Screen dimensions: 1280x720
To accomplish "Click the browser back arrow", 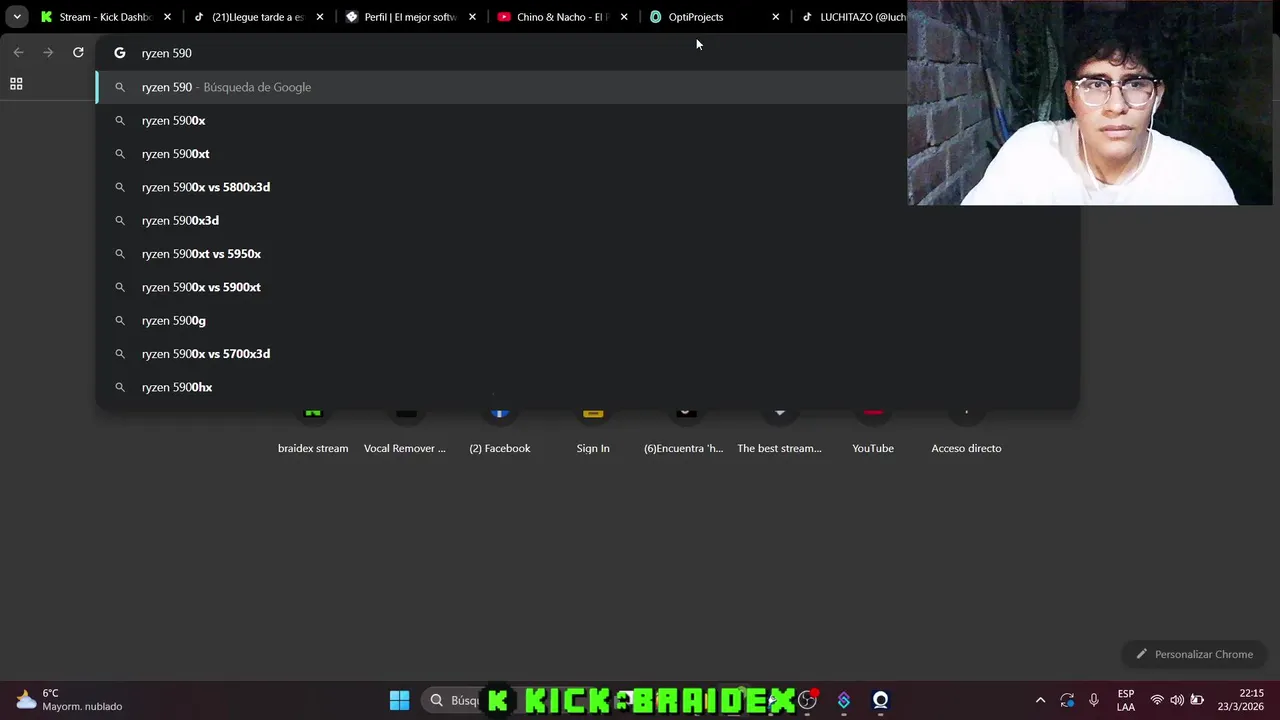I will (18, 52).
